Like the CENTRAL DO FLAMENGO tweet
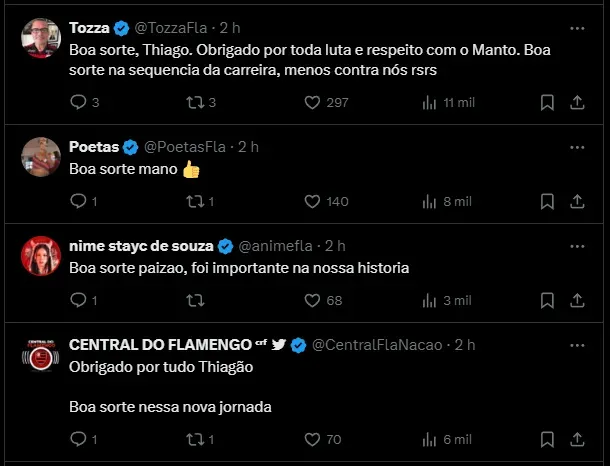 pyautogui.click(x=311, y=439)
